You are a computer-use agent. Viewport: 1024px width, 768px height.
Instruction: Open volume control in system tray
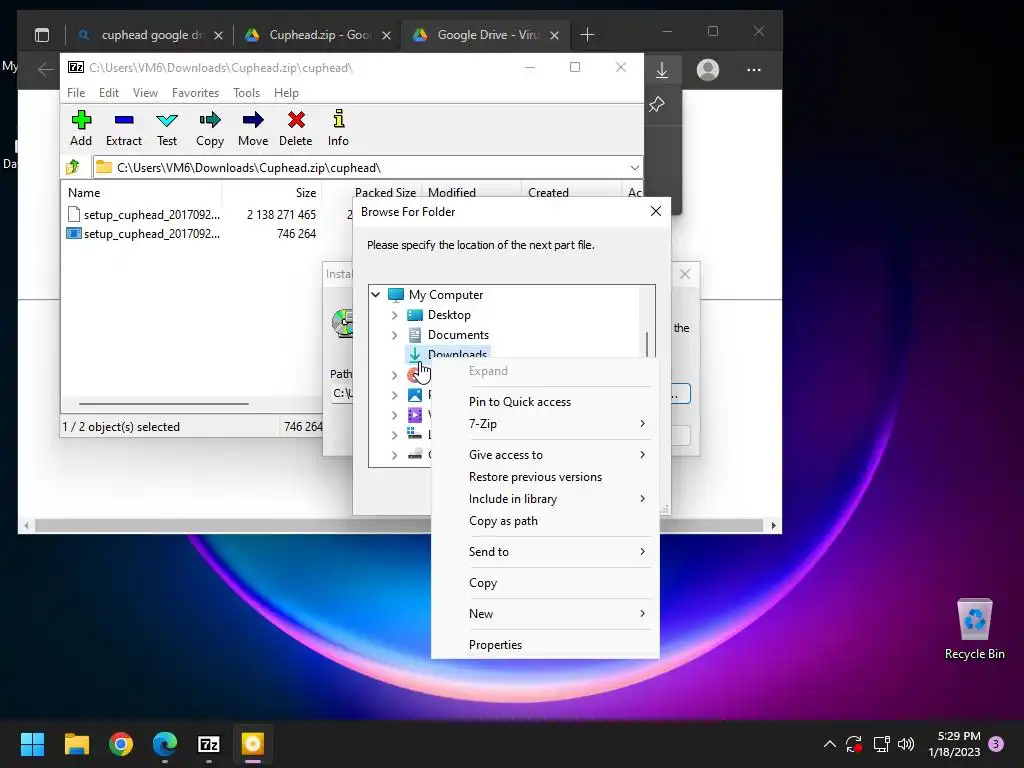[x=906, y=744]
